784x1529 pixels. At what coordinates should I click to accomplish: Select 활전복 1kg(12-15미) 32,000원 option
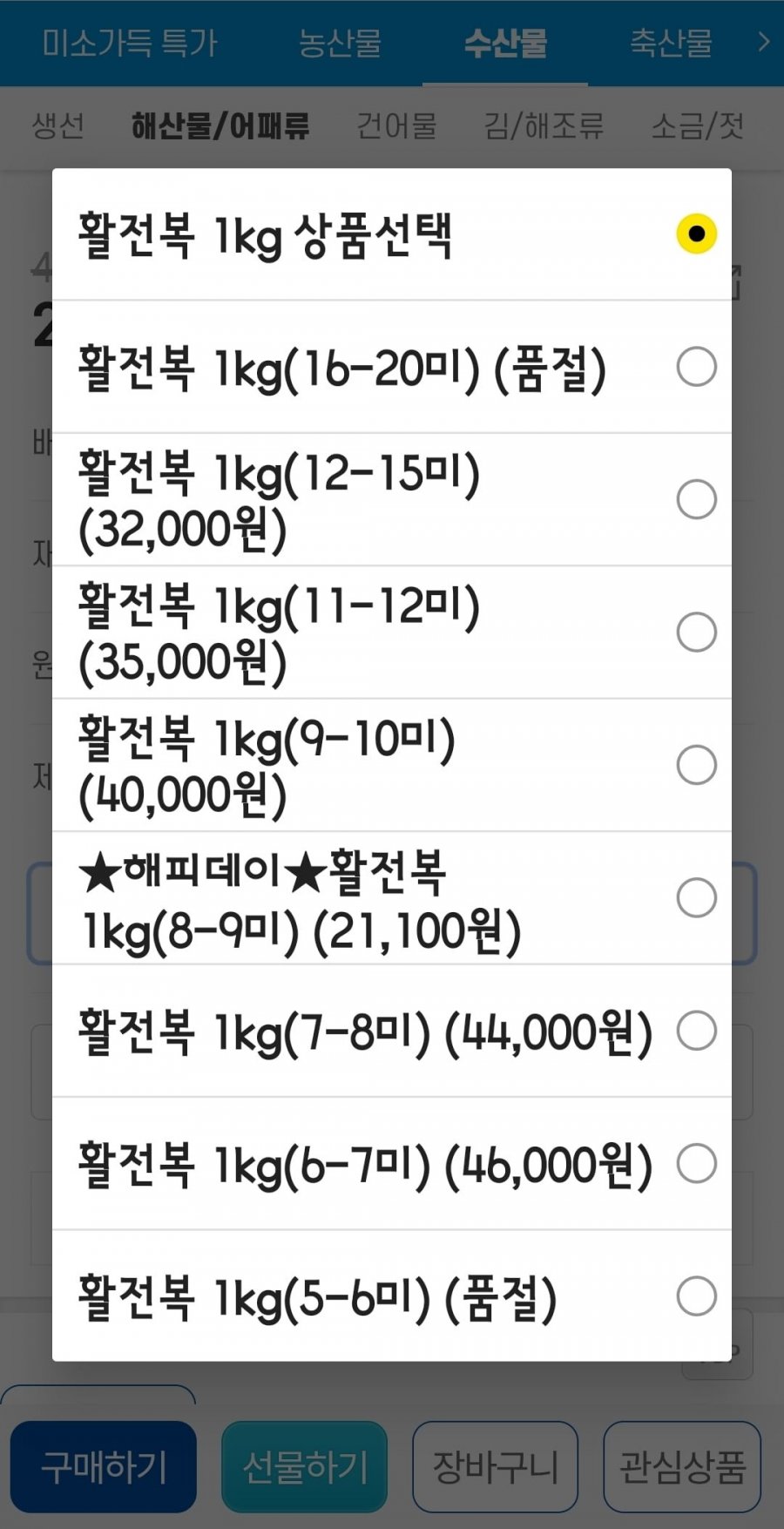pos(695,499)
